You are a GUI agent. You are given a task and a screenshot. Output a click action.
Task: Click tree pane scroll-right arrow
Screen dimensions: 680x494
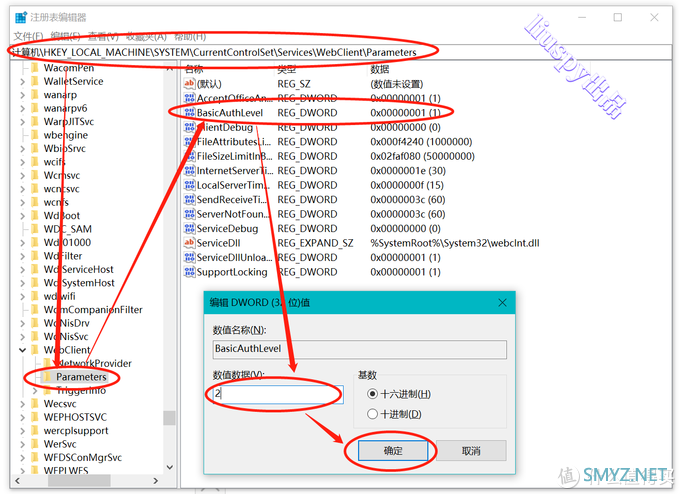pyautogui.click(x=156, y=481)
